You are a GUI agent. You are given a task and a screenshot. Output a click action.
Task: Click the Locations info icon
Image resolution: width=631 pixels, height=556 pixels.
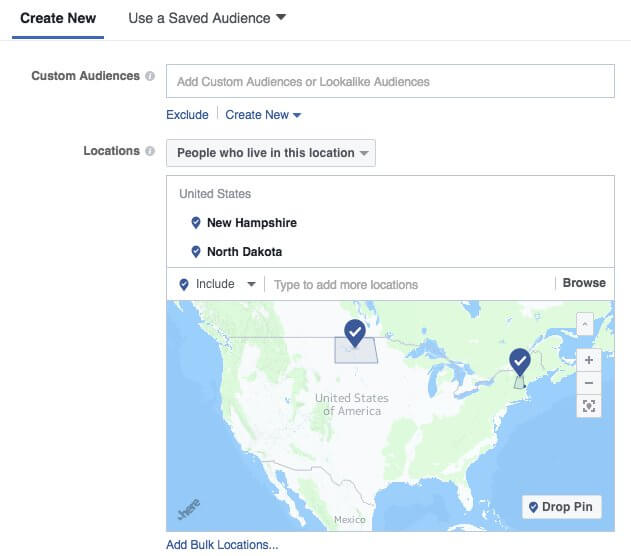coord(150,151)
